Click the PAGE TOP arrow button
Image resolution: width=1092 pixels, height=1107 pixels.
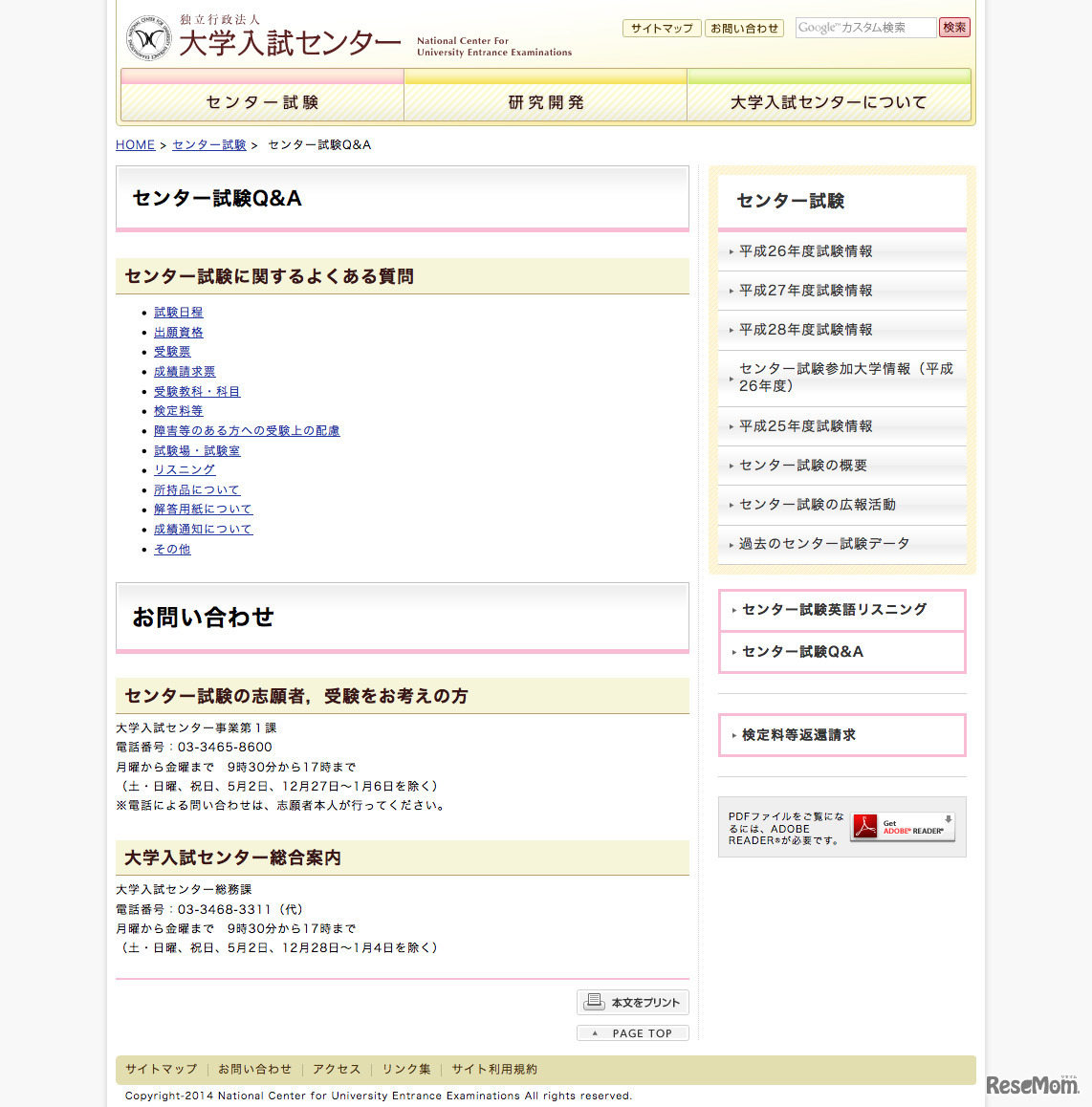tap(632, 1032)
